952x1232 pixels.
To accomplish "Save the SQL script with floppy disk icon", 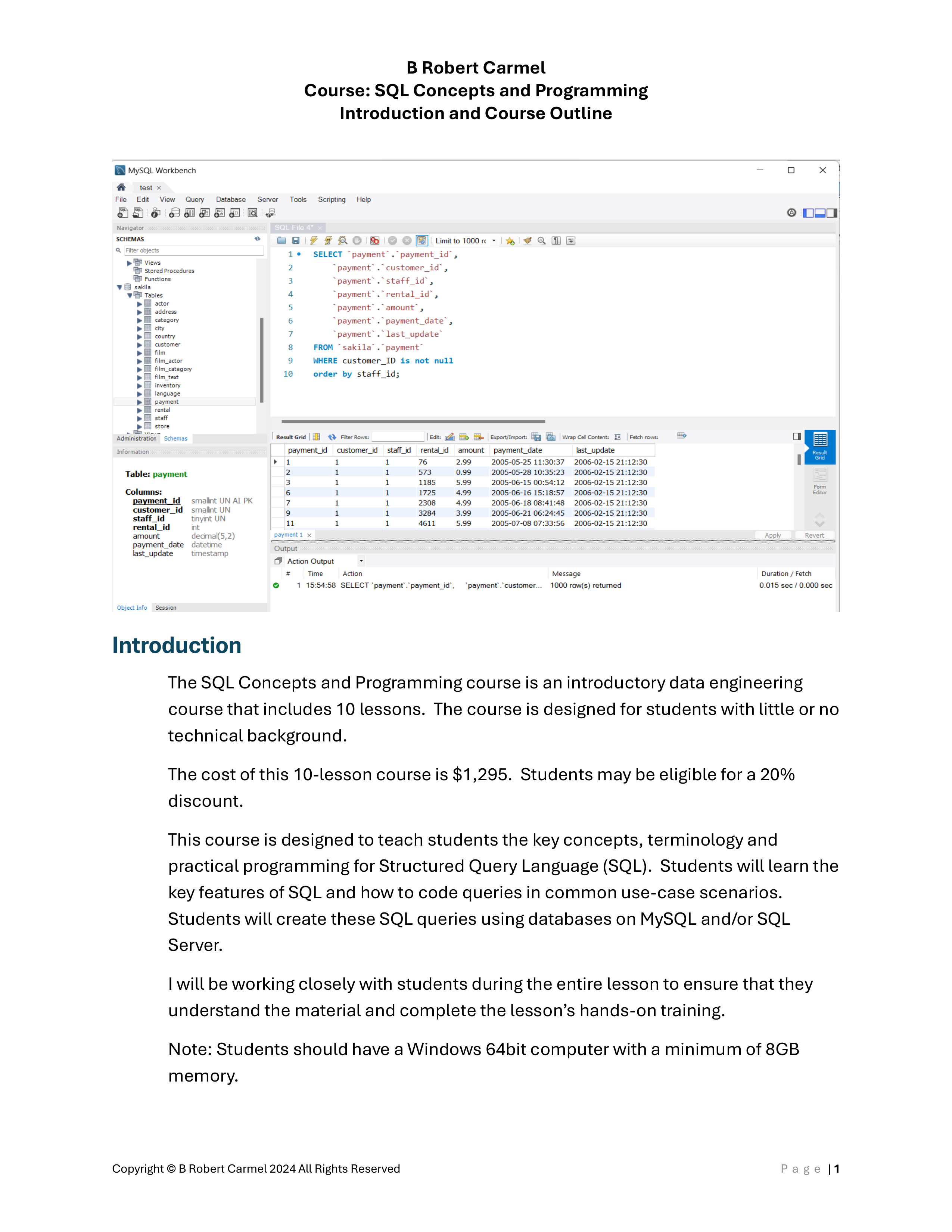I will 296,241.
